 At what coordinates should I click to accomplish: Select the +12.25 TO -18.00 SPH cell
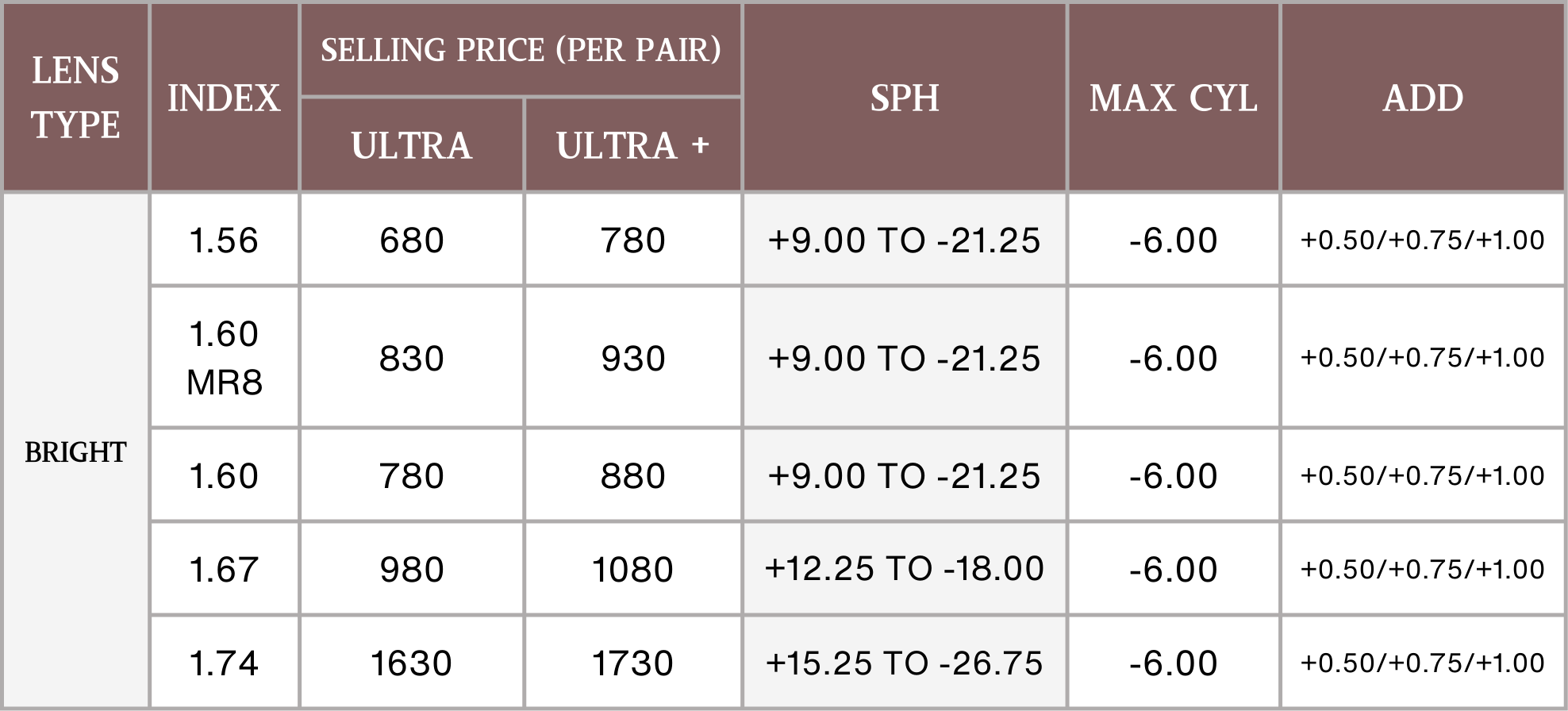[905, 569]
